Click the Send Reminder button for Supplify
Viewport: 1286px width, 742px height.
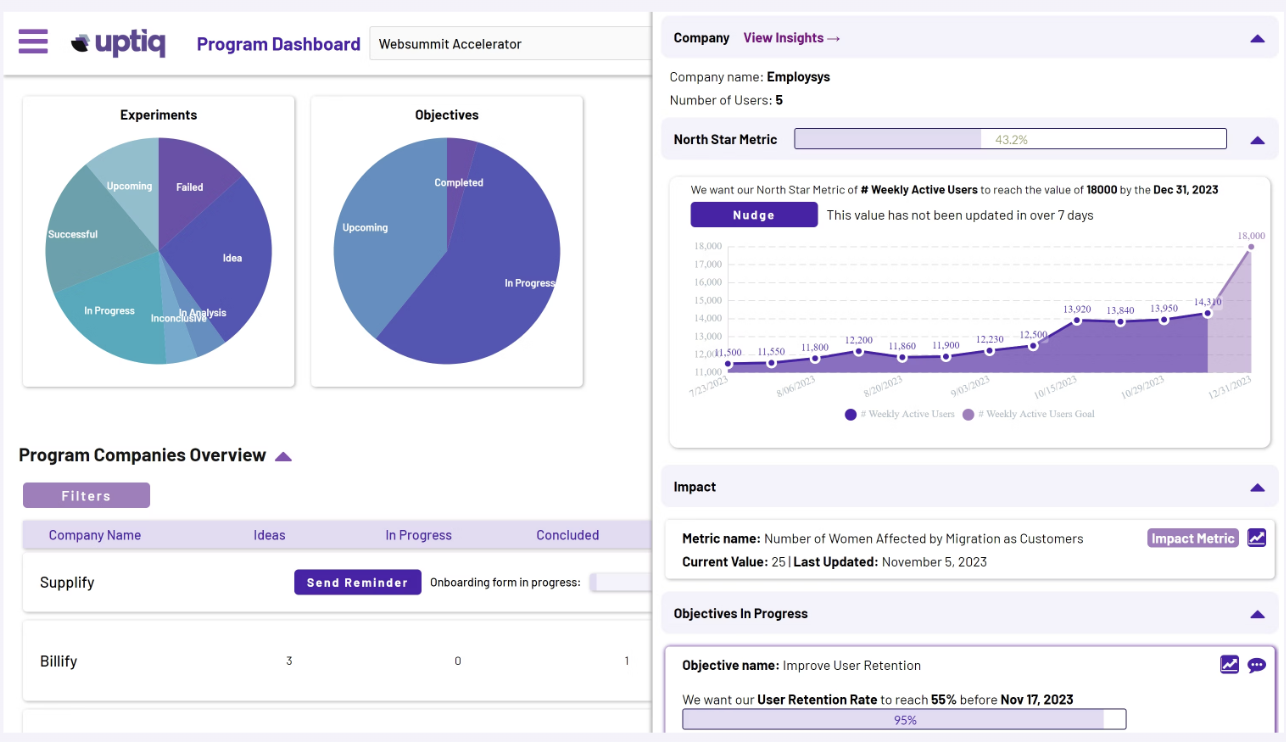point(357,581)
